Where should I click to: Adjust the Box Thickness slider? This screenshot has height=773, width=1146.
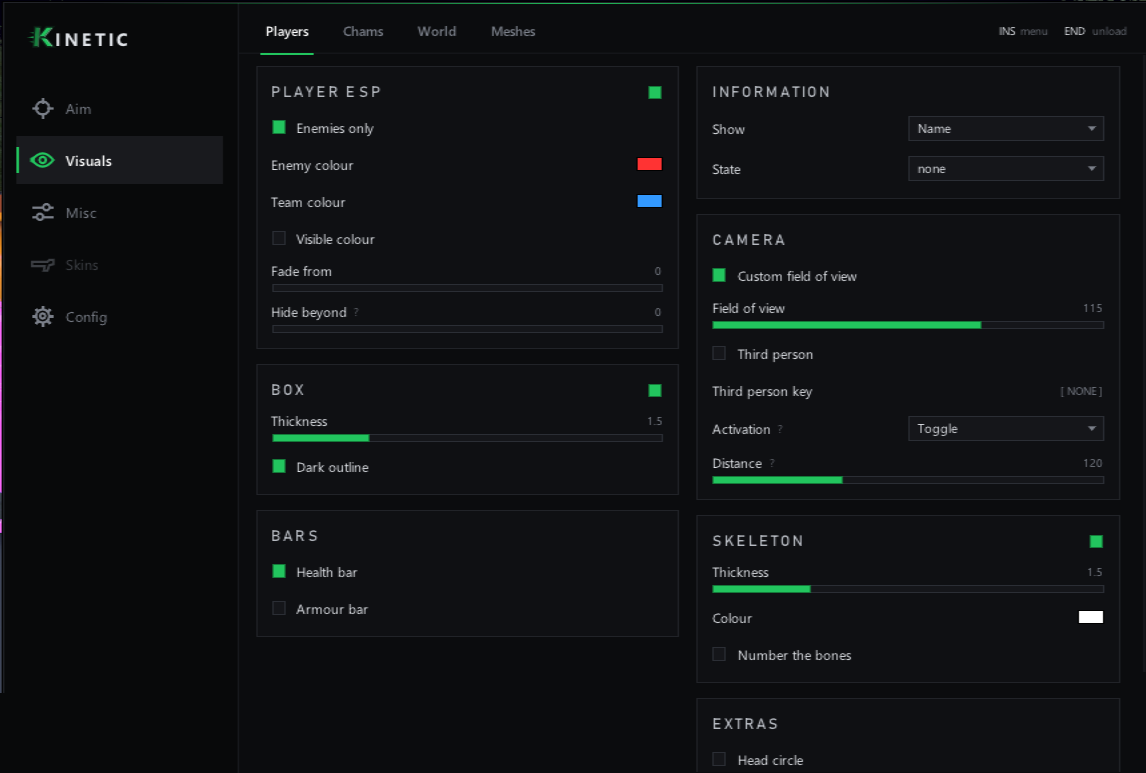tap(467, 438)
